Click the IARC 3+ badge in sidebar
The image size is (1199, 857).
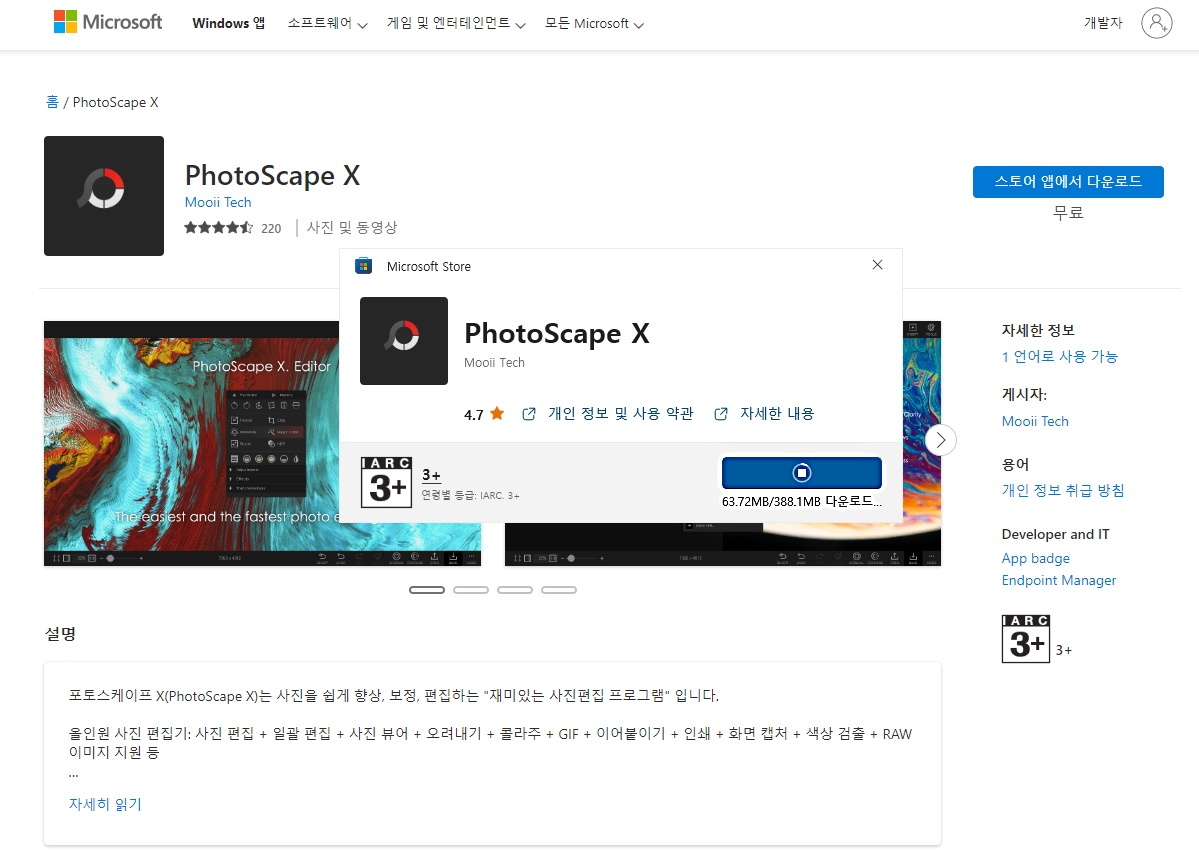coord(1025,638)
